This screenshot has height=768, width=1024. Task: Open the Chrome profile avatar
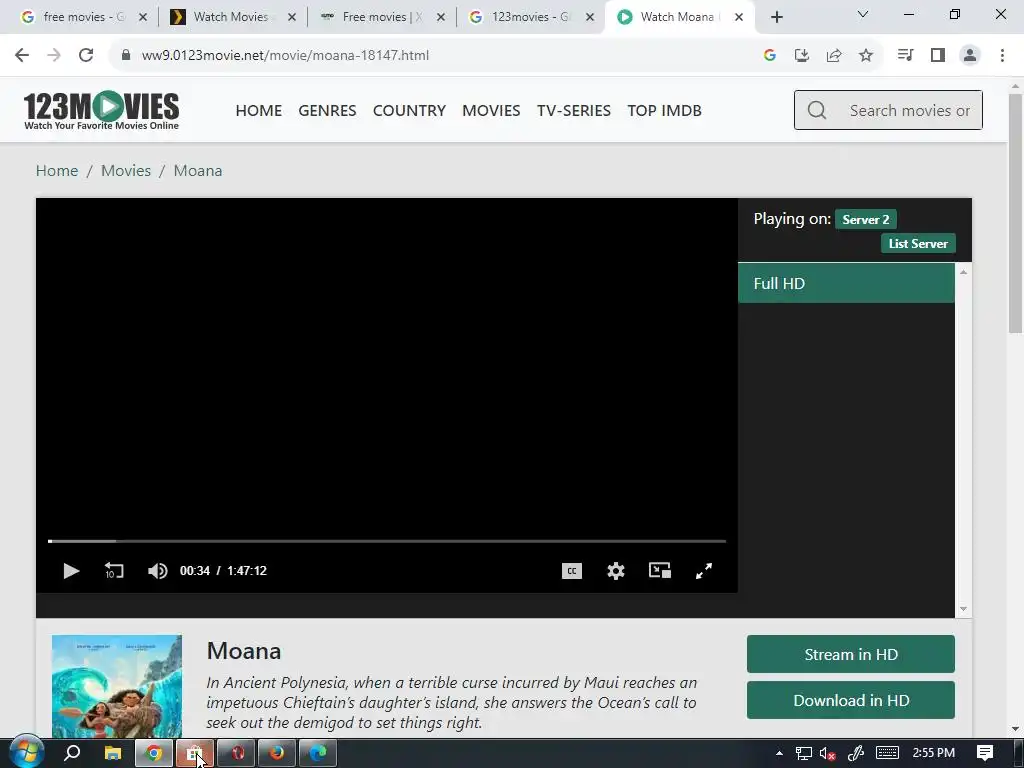tap(970, 56)
